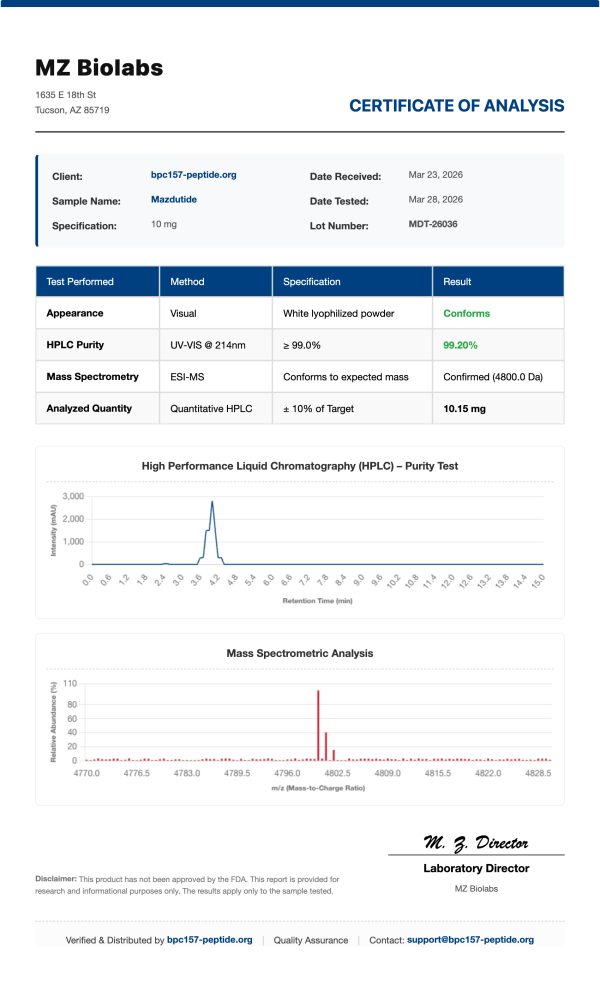Click the Date Tested value Mar 28, 2026
This screenshot has height=990, width=600.
click(436, 200)
